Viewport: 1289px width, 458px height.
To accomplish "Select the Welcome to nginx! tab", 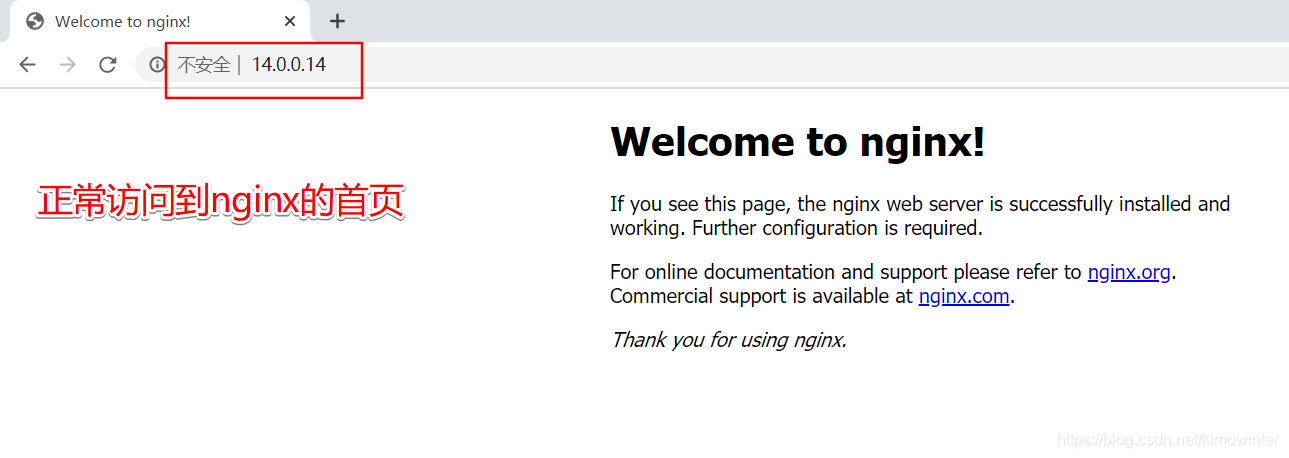I will pyautogui.click(x=160, y=21).
